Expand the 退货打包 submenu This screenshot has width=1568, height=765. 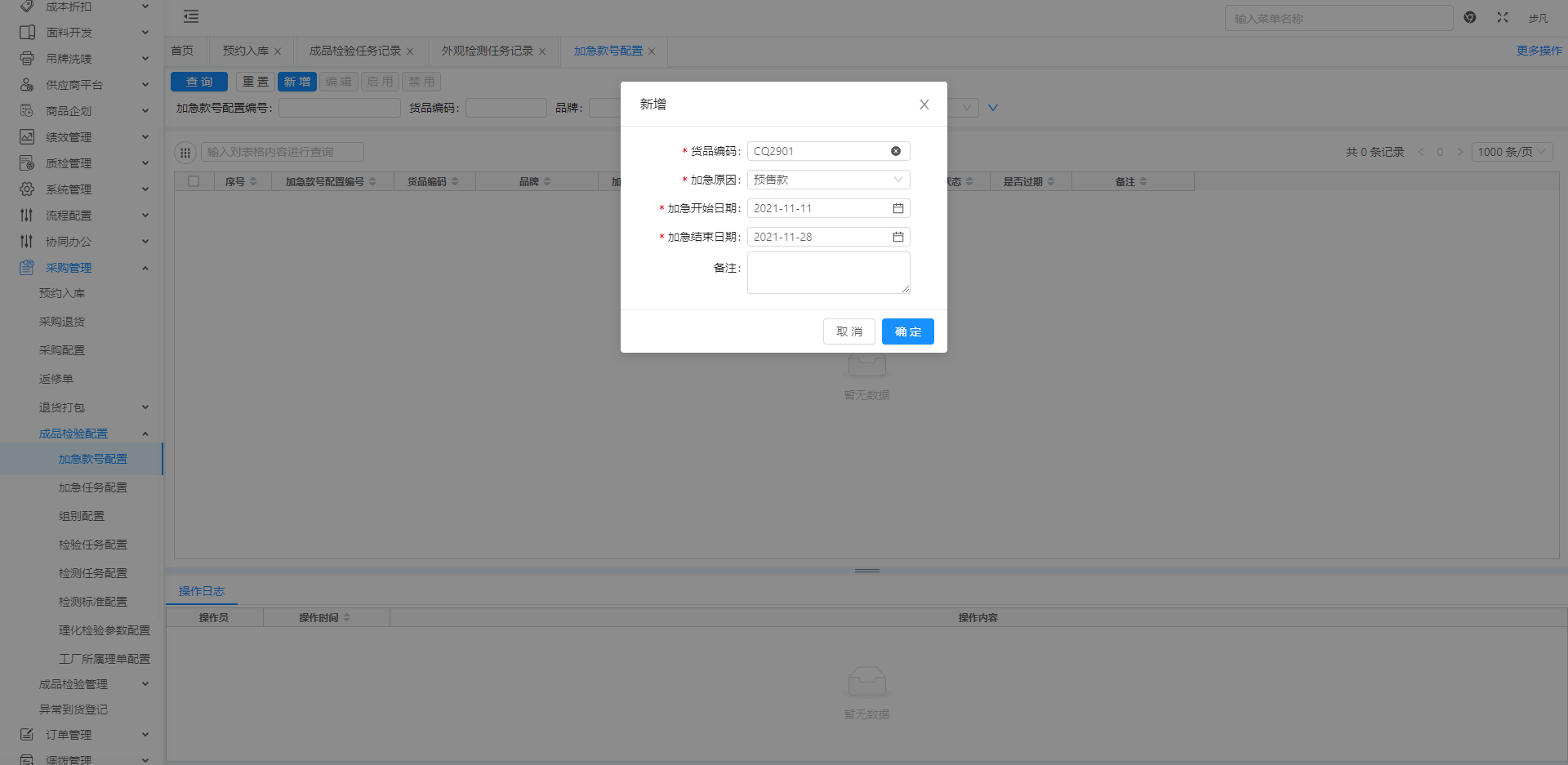coord(145,407)
